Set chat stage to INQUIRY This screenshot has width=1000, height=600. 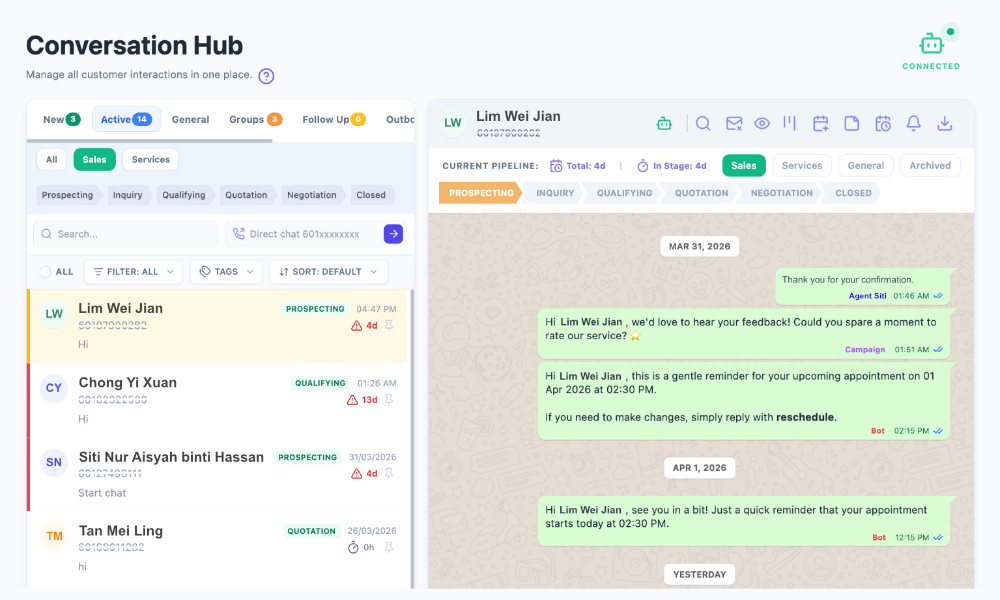click(555, 193)
